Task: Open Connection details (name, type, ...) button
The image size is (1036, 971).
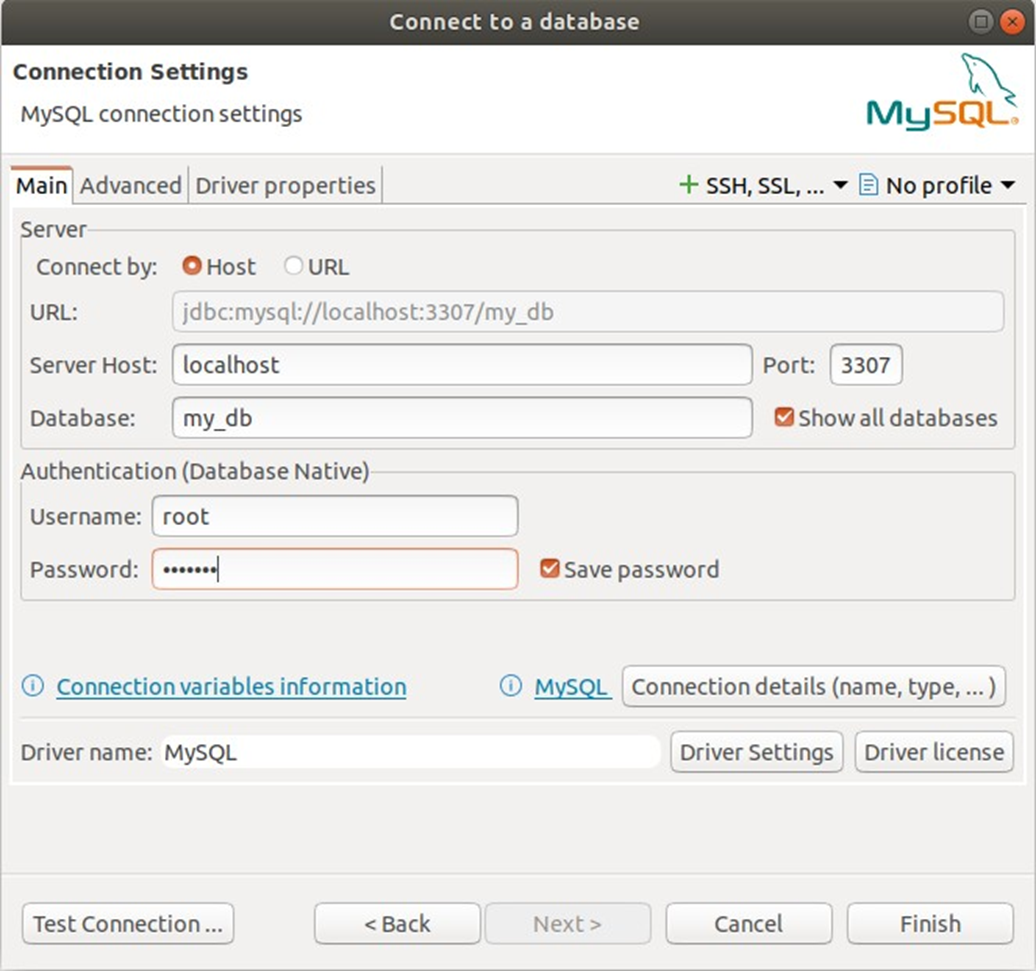Action: (x=814, y=686)
